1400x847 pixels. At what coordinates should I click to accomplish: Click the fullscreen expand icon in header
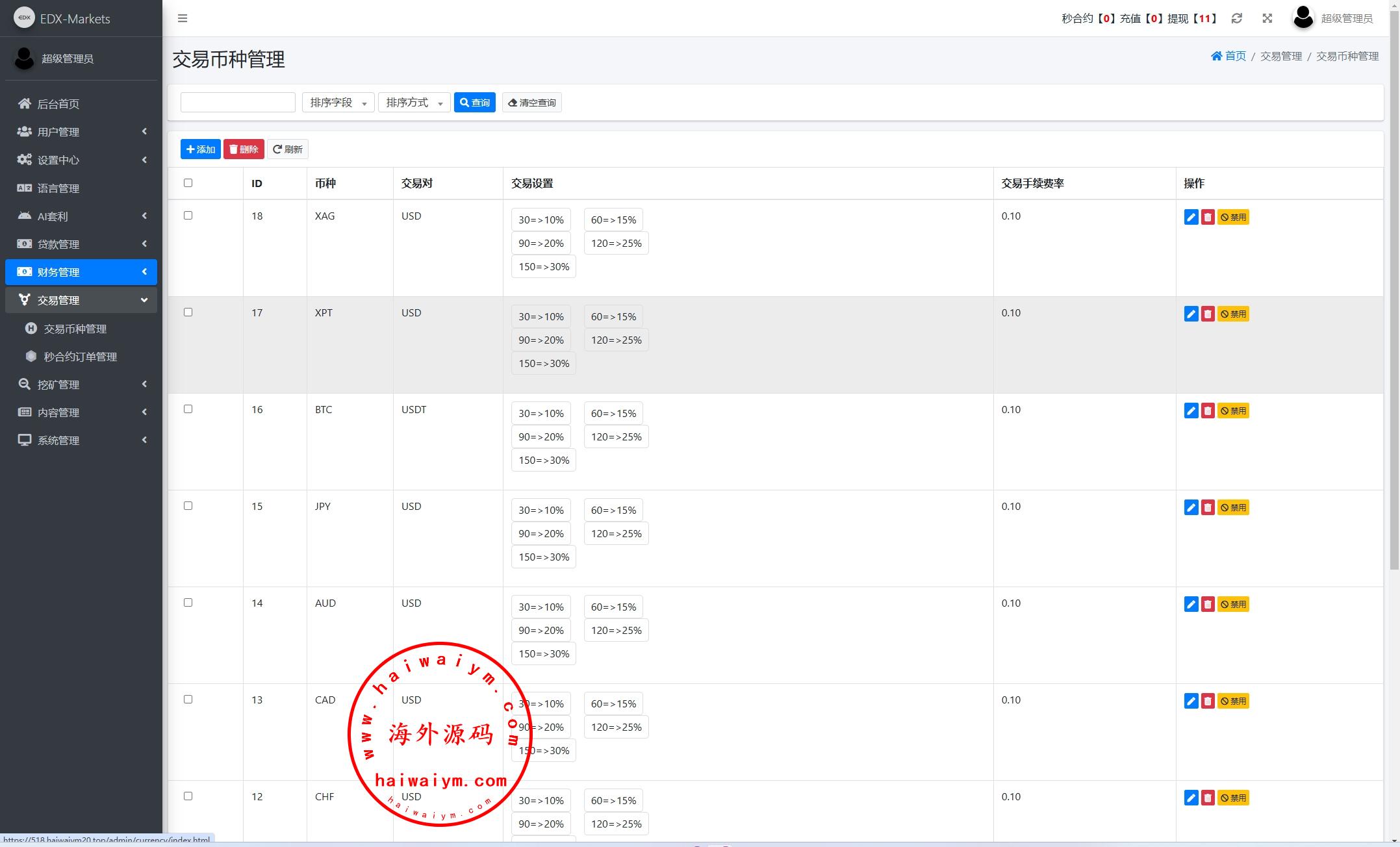coord(1267,18)
